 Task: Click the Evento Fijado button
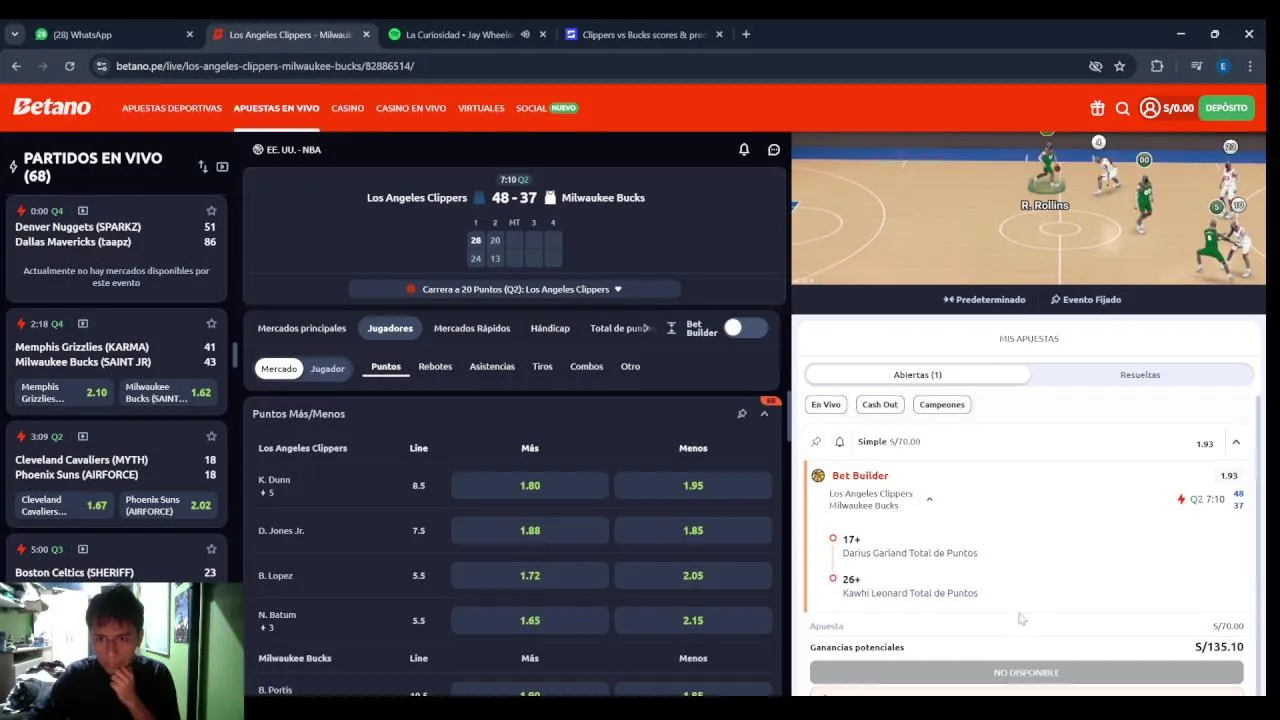(1086, 300)
